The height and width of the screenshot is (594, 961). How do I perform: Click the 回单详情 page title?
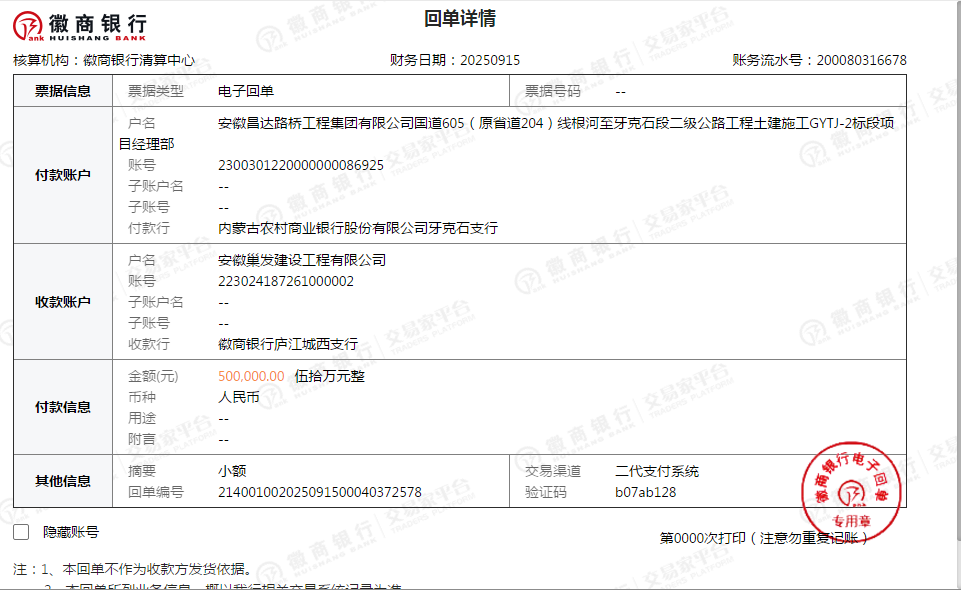point(459,19)
